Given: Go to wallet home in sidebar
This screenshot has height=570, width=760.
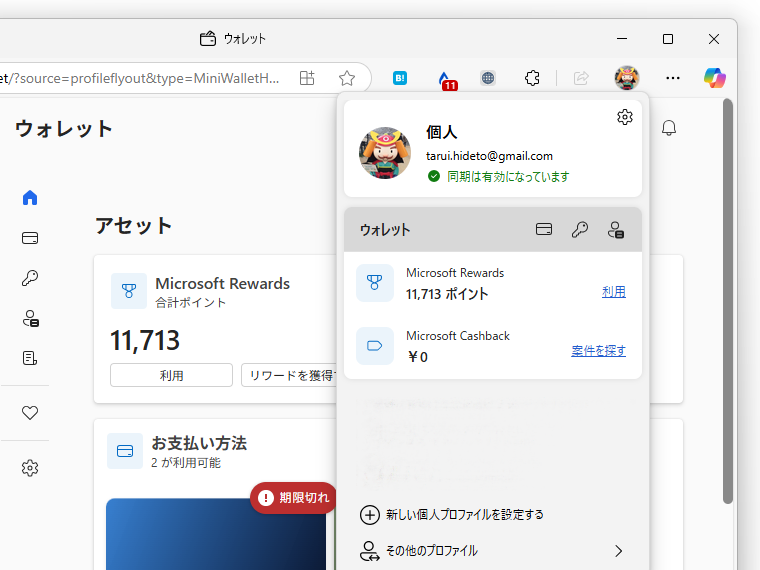Looking at the screenshot, I should (30, 198).
